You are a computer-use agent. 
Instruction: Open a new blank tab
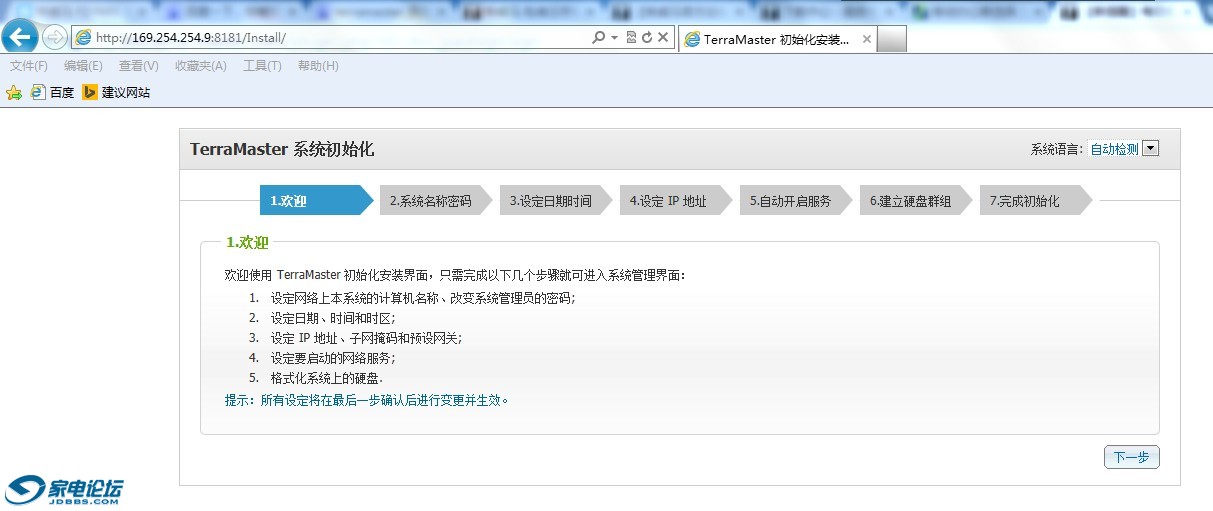tap(892, 40)
